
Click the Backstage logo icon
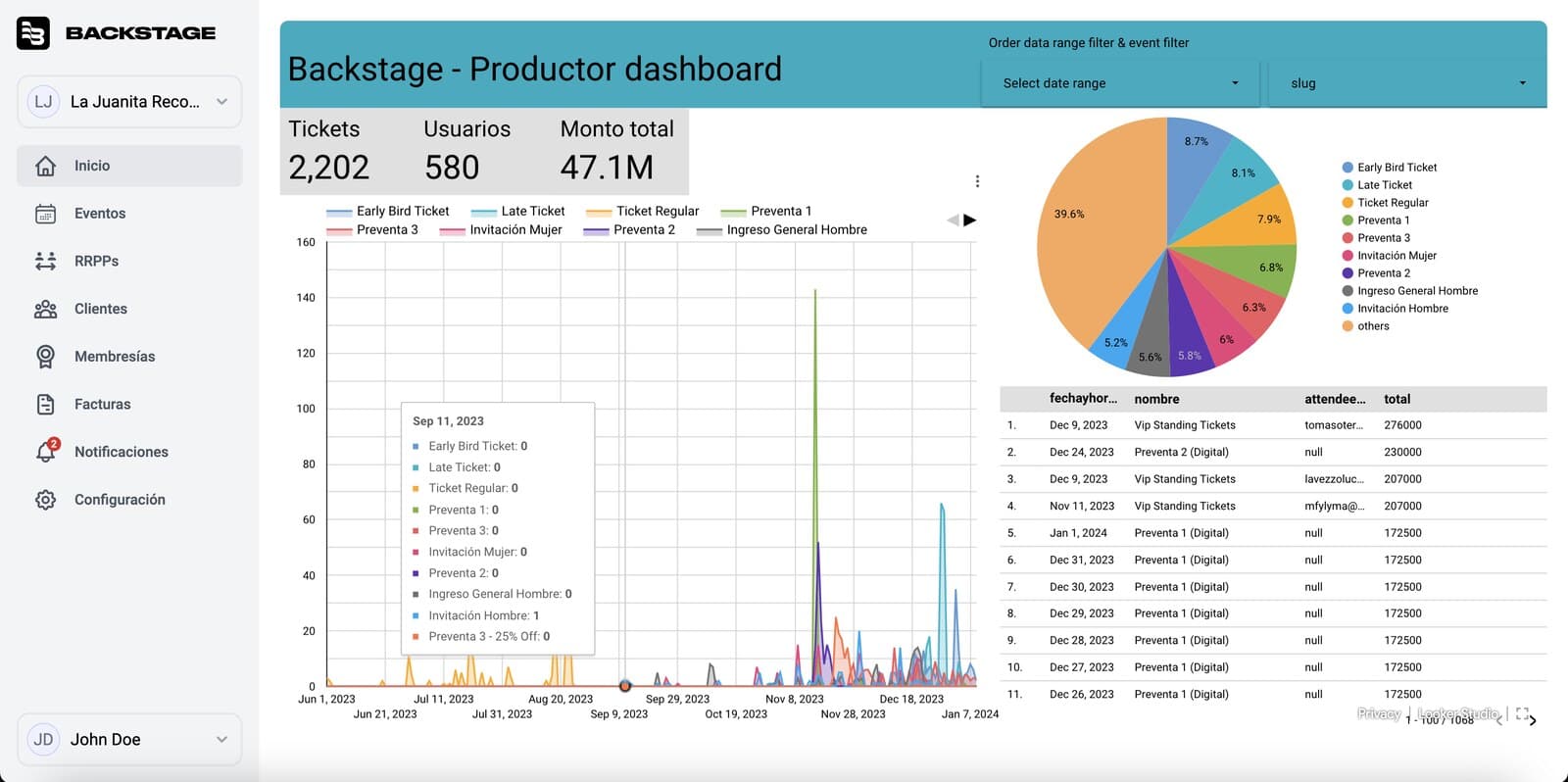point(33,32)
